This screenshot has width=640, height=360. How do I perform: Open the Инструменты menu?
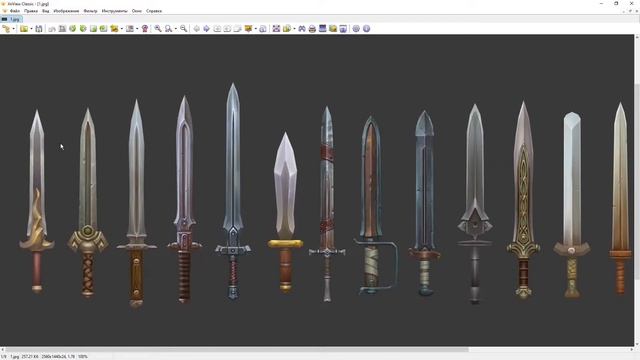[x=114, y=11]
